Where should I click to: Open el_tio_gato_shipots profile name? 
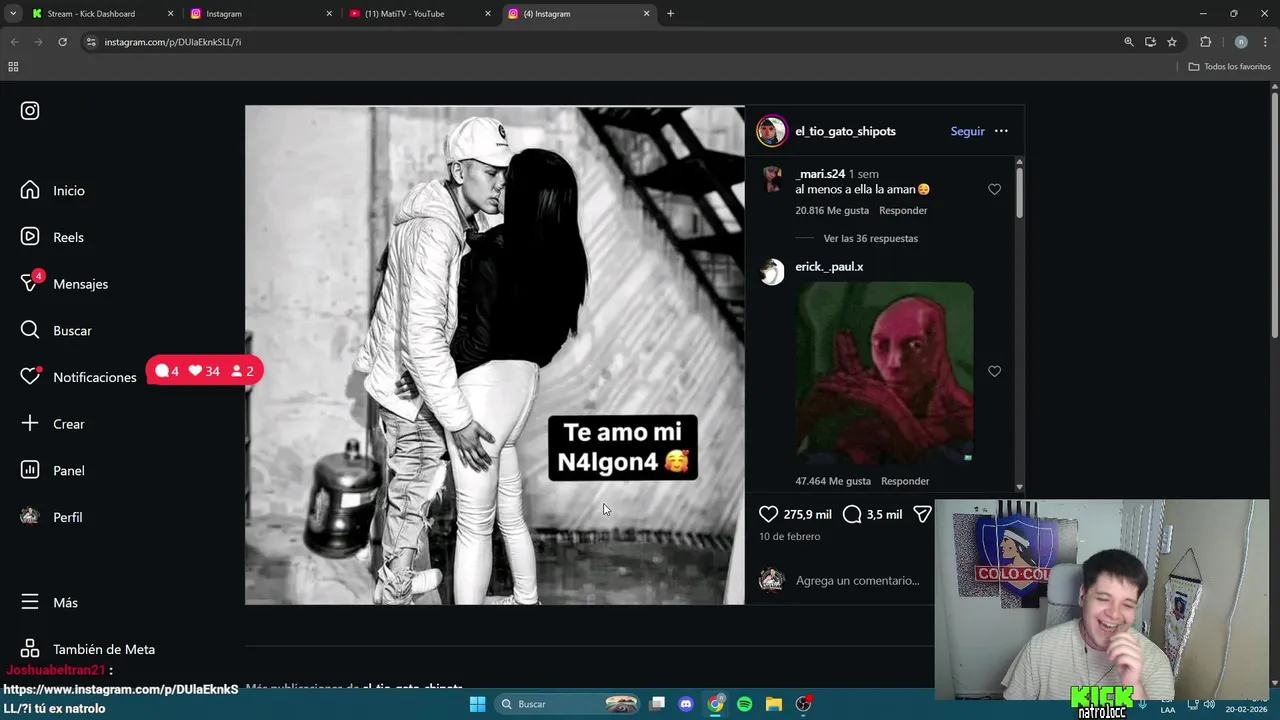[845, 131]
